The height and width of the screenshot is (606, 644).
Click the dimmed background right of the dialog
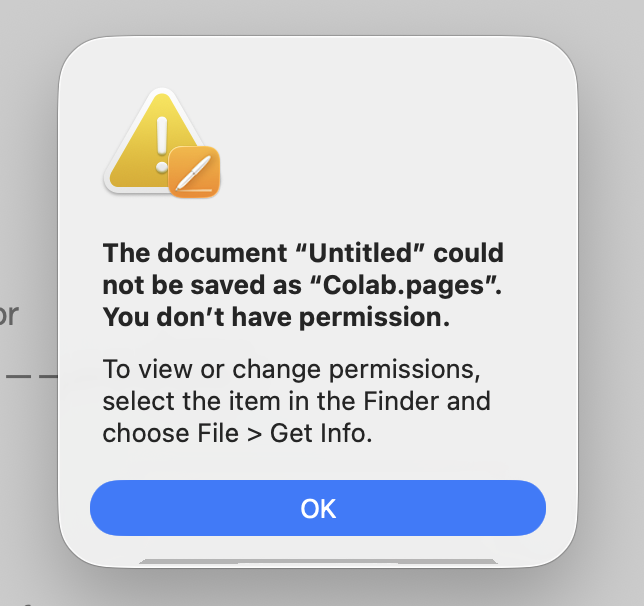(615, 300)
